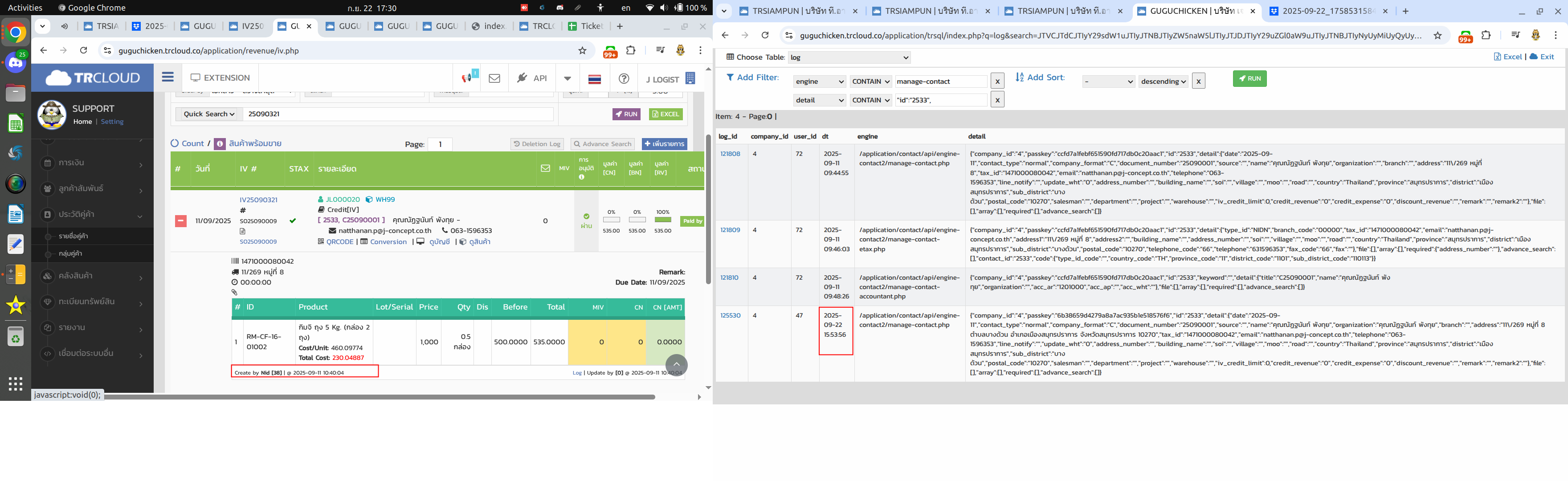Remove the sort rule with x button

pyautogui.click(x=1198, y=81)
